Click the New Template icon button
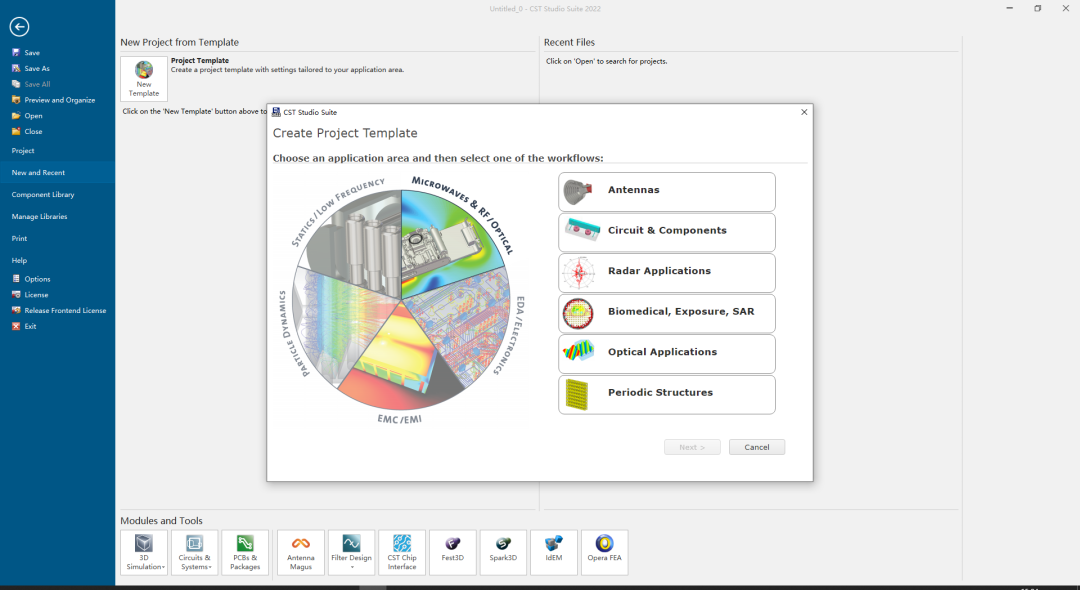The width and height of the screenshot is (1080, 590). tap(144, 78)
